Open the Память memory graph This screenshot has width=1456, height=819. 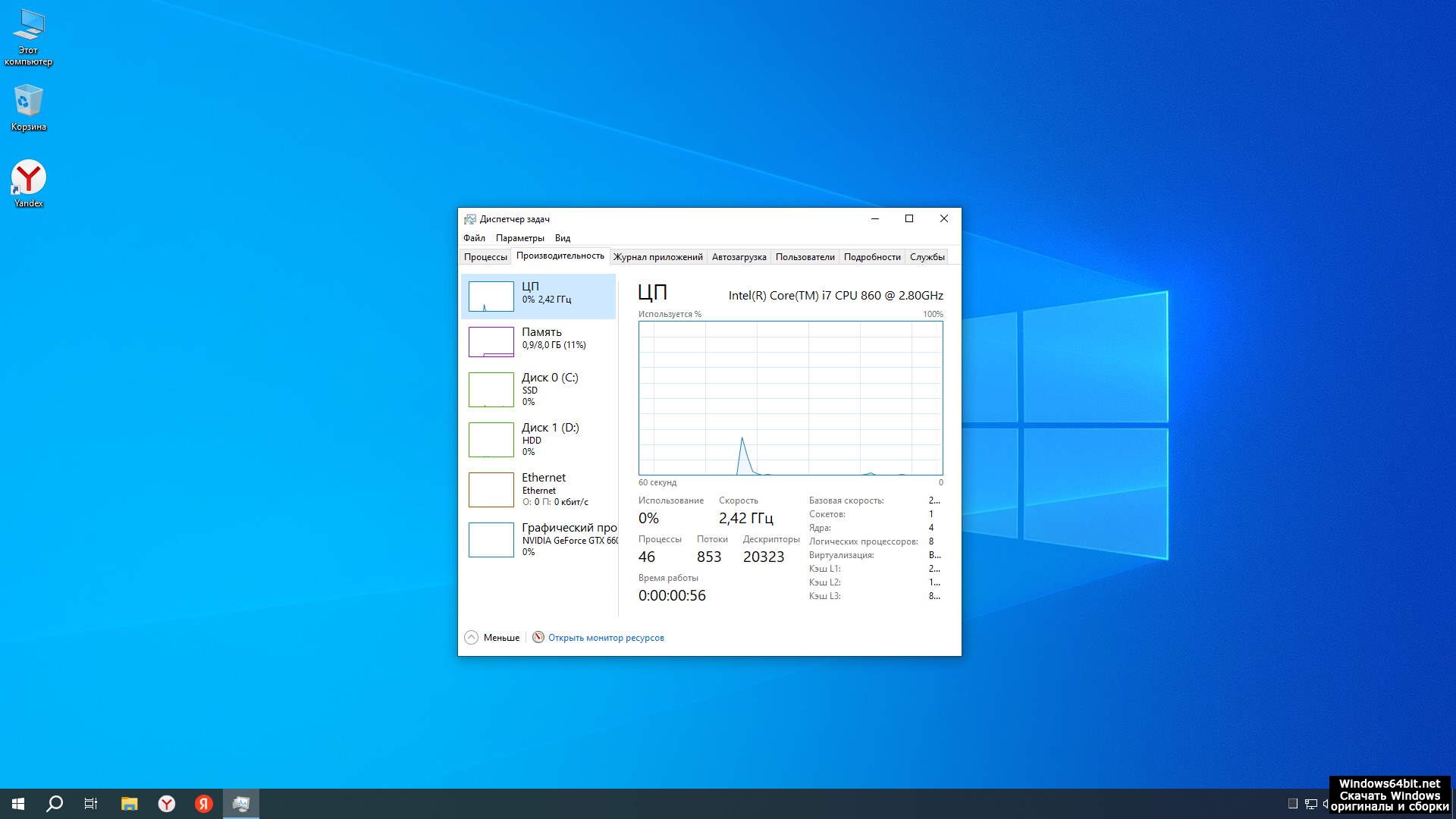click(538, 341)
